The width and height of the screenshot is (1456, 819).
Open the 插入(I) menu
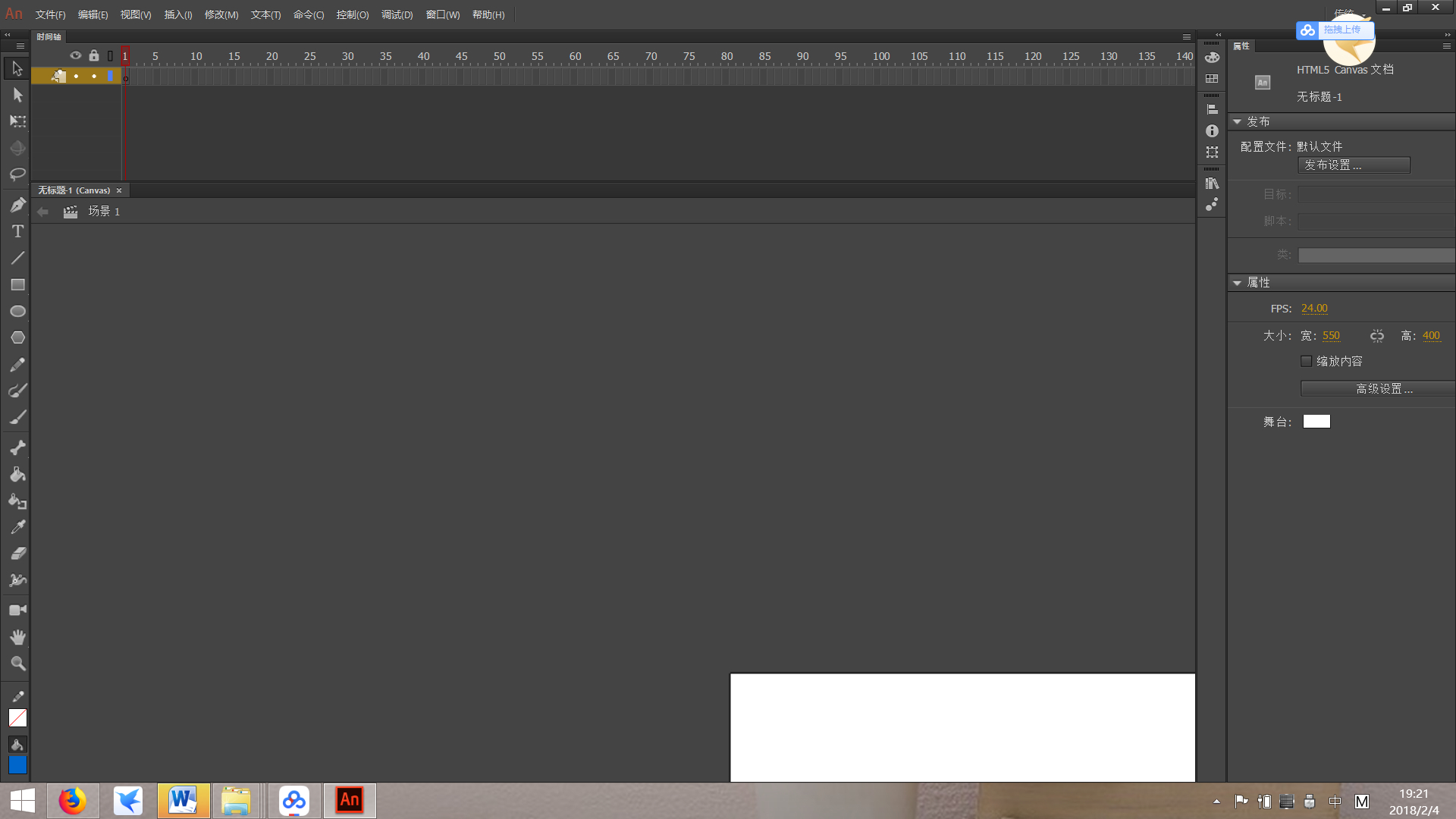point(178,15)
